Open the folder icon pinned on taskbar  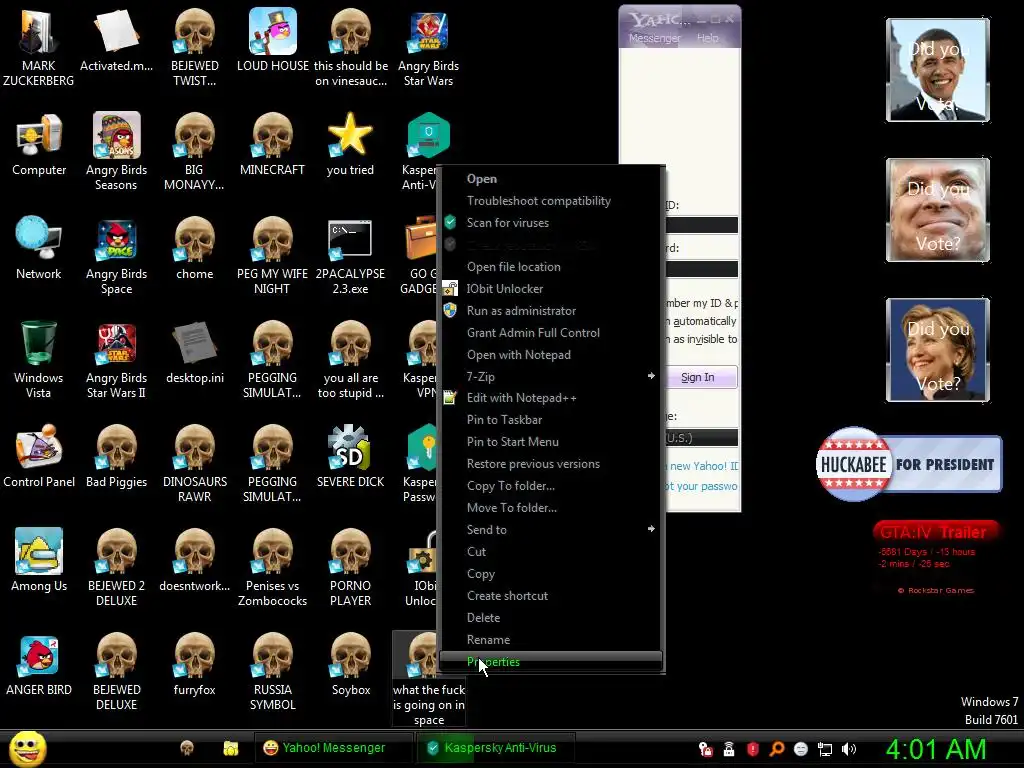coord(231,748)
